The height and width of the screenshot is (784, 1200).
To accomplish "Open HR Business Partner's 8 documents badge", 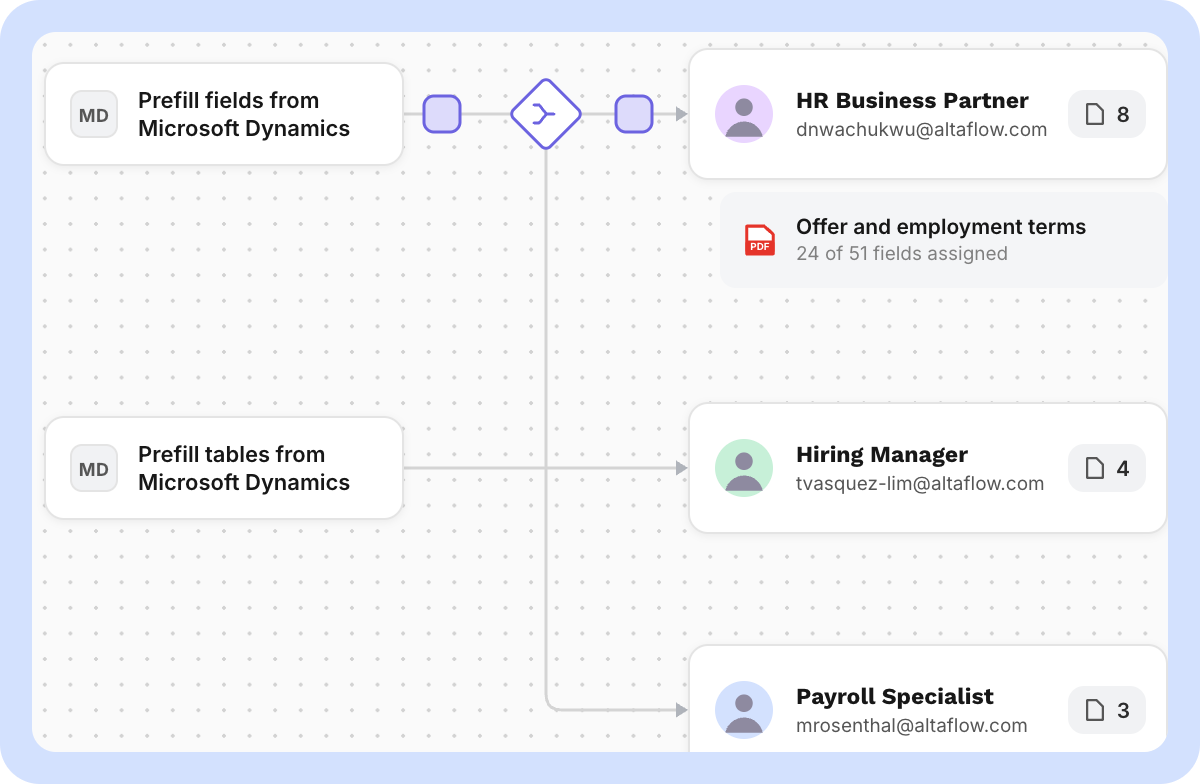I will pos(1107,114).
